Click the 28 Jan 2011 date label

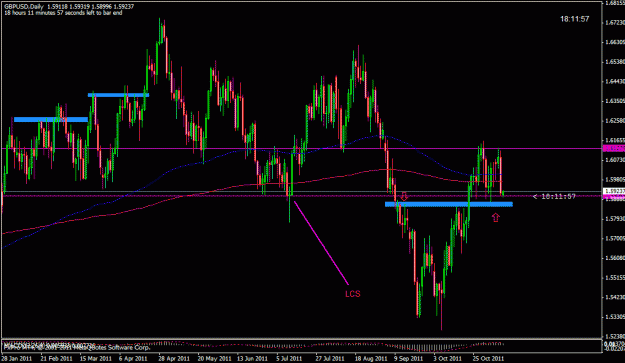pos(17,358)
